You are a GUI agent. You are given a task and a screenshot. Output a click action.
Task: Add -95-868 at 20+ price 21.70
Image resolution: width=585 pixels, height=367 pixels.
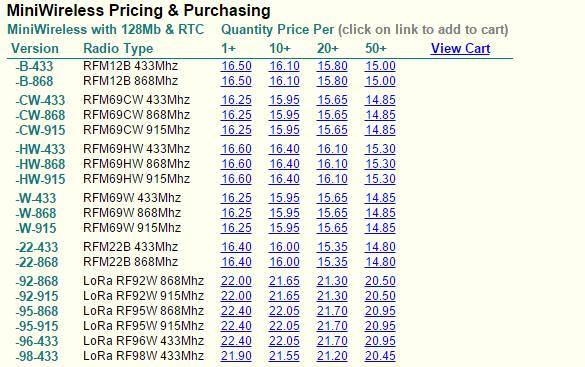(332, 311)
